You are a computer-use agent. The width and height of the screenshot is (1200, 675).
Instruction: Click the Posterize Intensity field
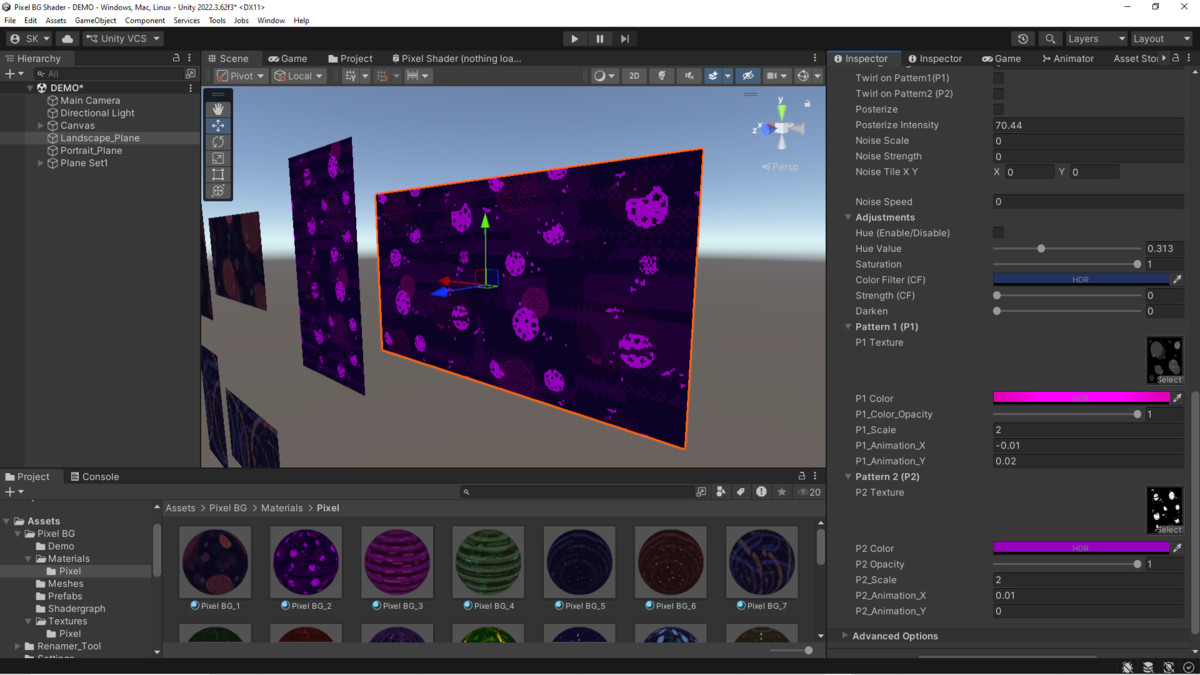[1088, 125]
